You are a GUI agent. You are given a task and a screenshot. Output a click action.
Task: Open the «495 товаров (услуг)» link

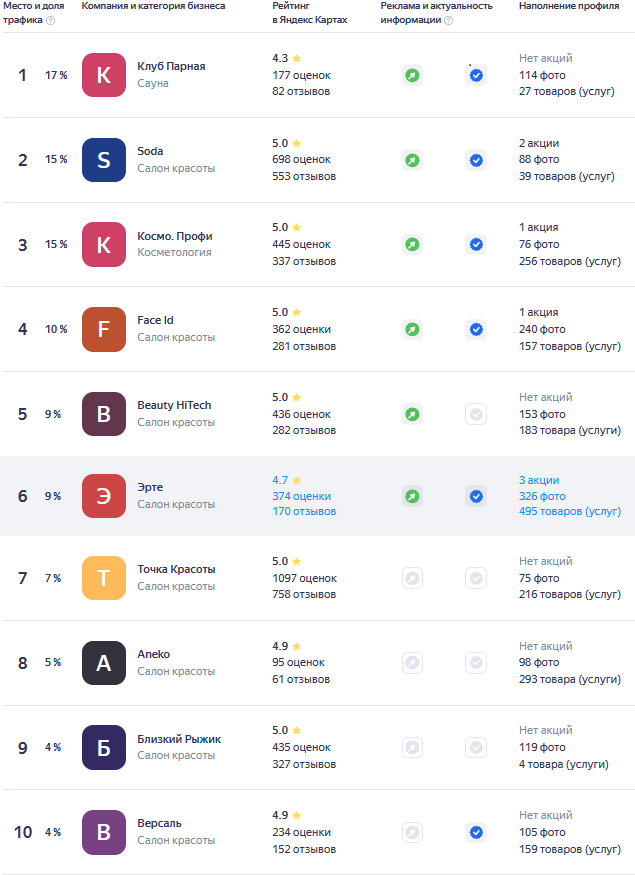pyautogui.click(x=569, y=512)
